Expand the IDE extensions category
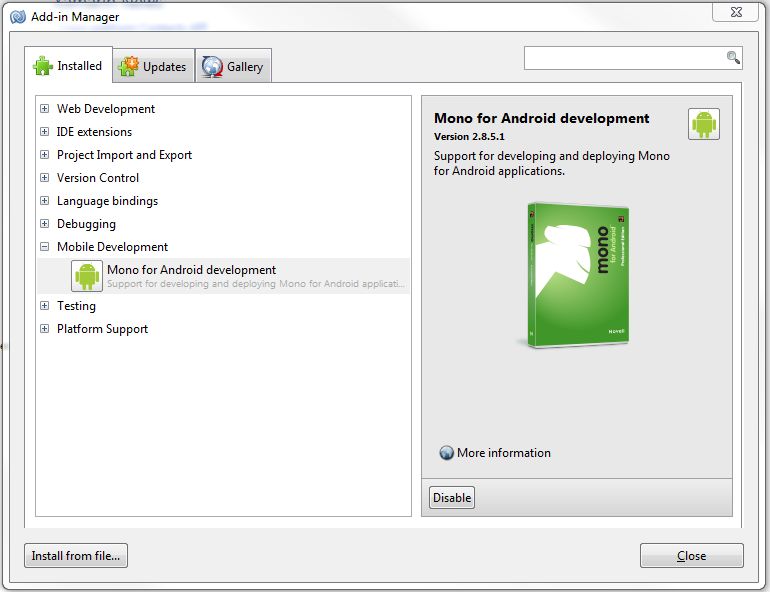Screen dimensions: 770x592 pyautogui.click(x=45, y=132)
